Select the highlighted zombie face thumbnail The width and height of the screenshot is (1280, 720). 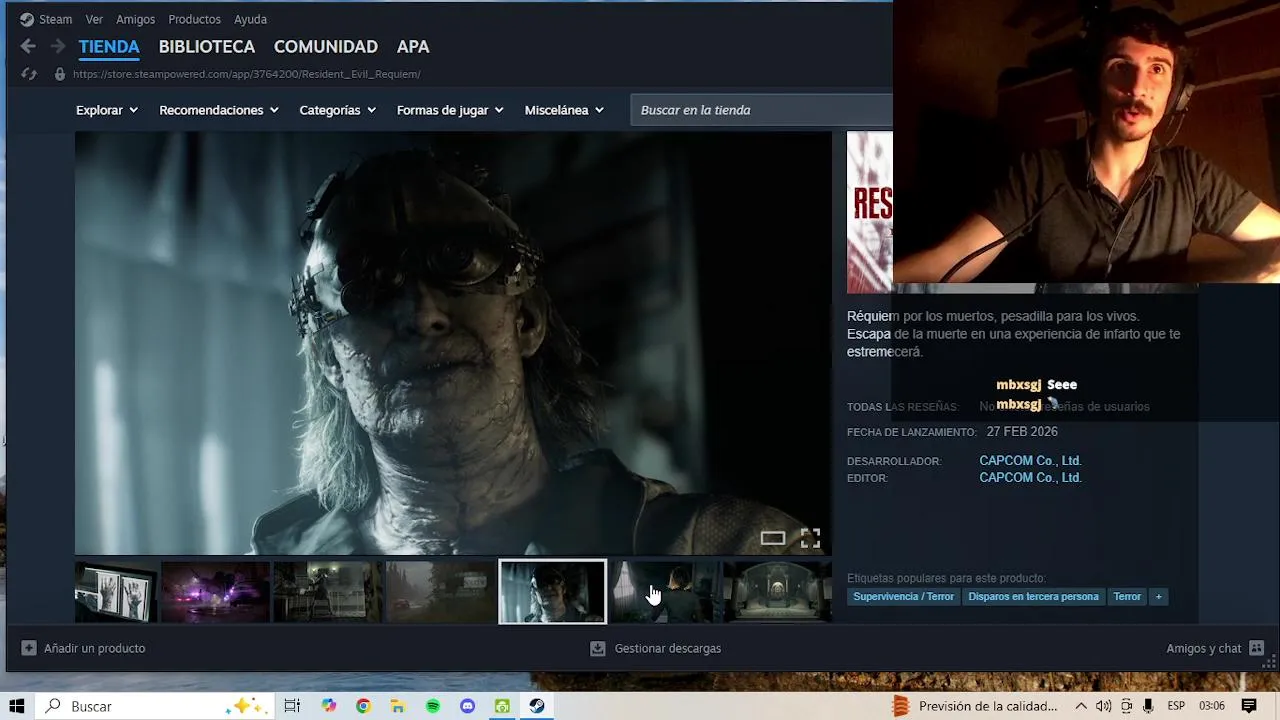pyautogui.click(x=553, y=591)
